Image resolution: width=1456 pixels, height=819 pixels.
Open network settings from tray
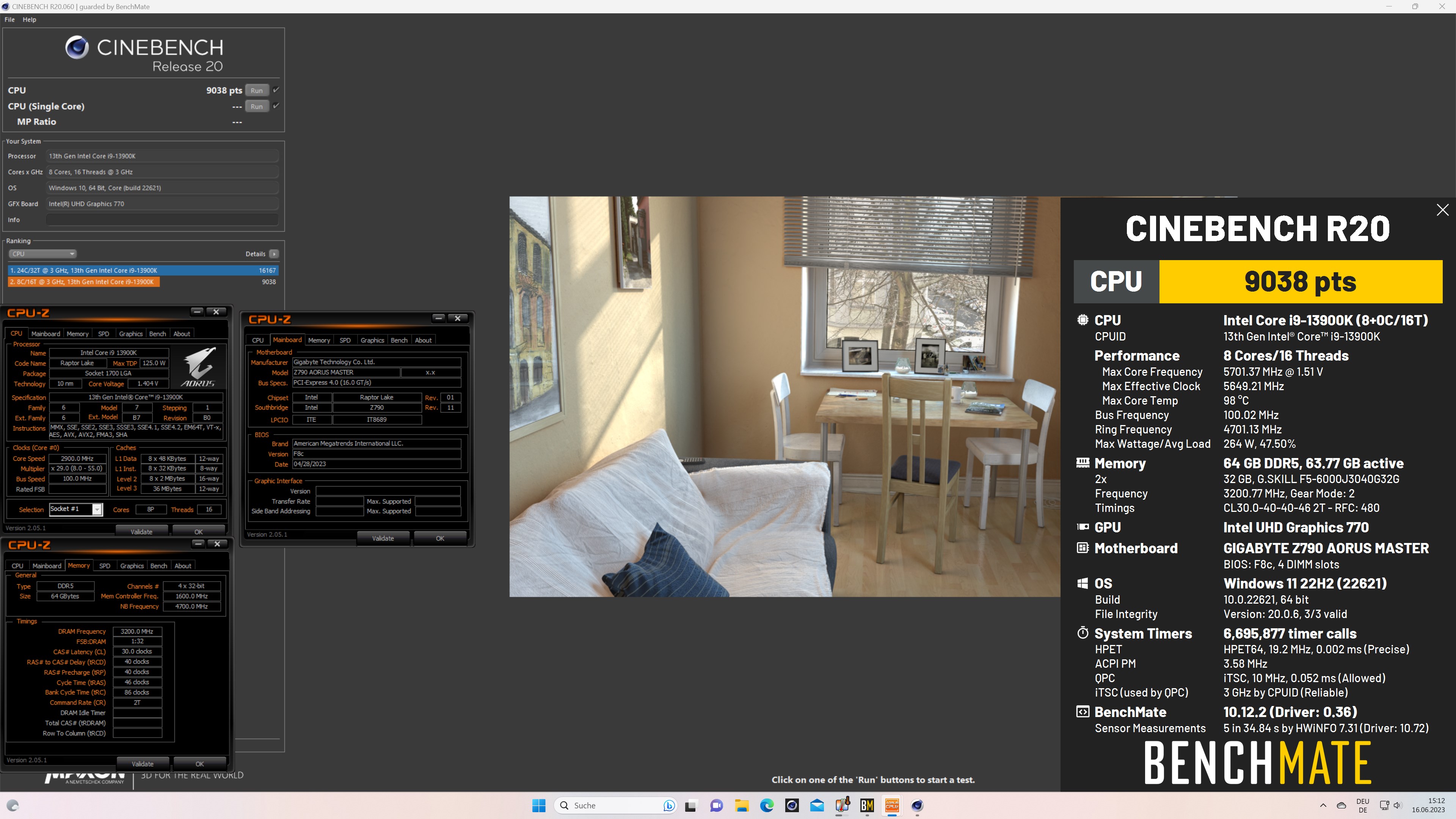(1384, 805)
